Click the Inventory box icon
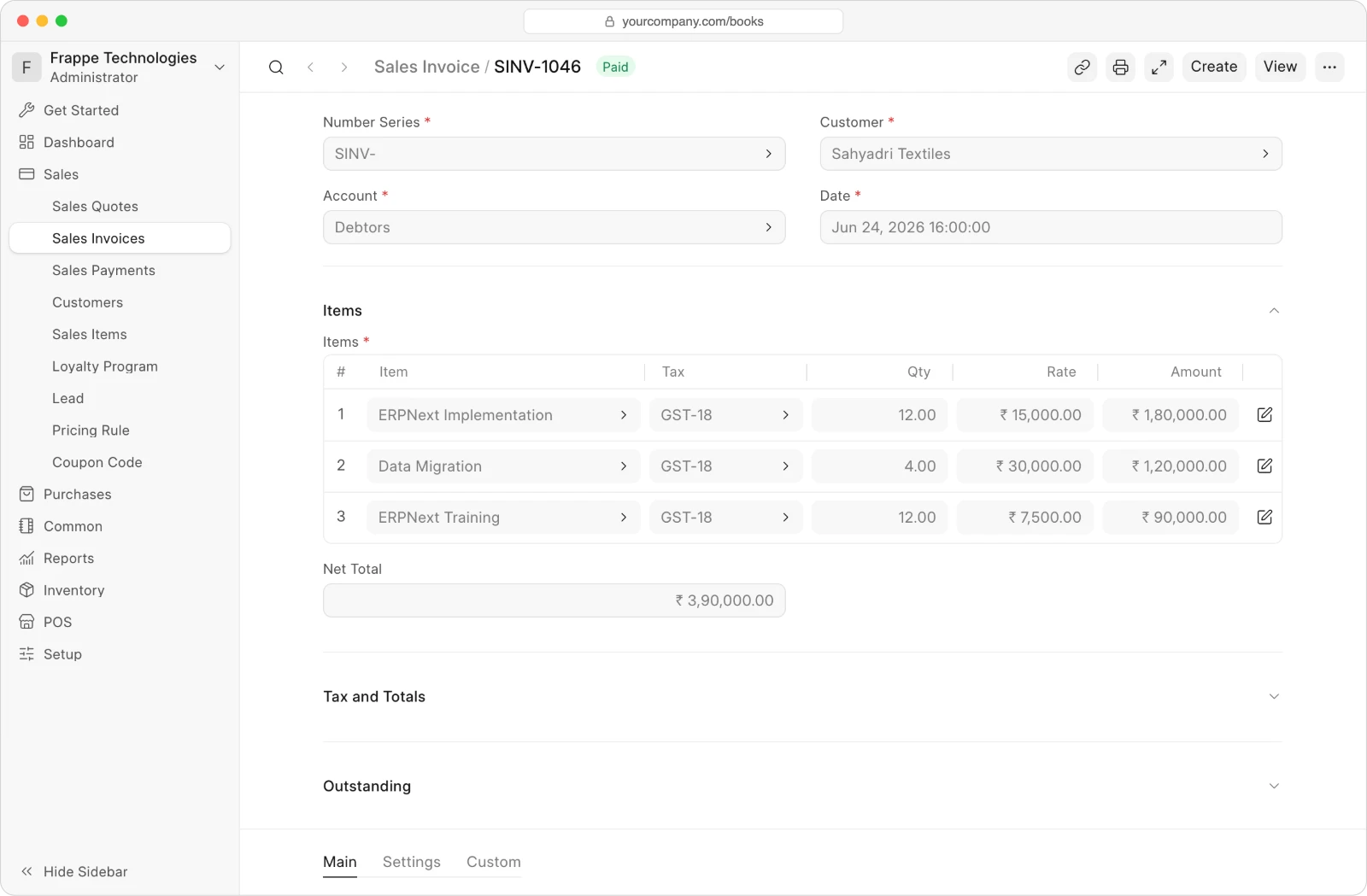The height and width of the screenshot is (896, 1367). (x=26, y=590)
